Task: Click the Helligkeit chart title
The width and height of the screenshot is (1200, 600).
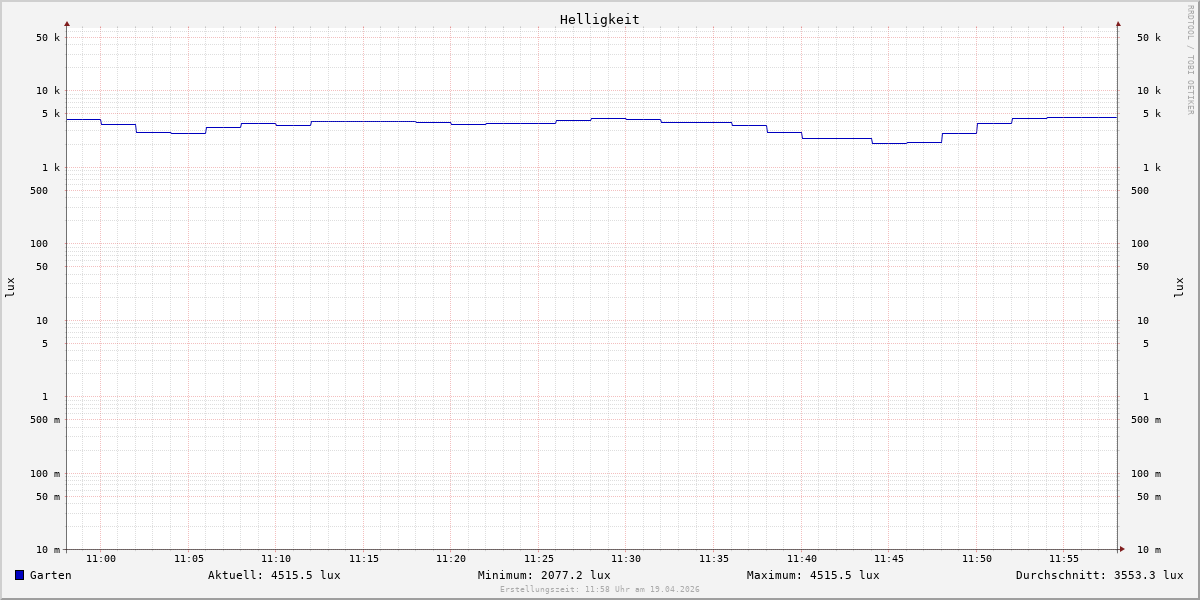Action: (599, 19)
